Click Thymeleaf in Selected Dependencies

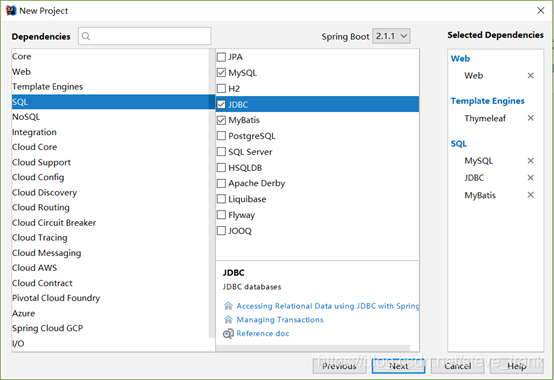tap(485, 118)
